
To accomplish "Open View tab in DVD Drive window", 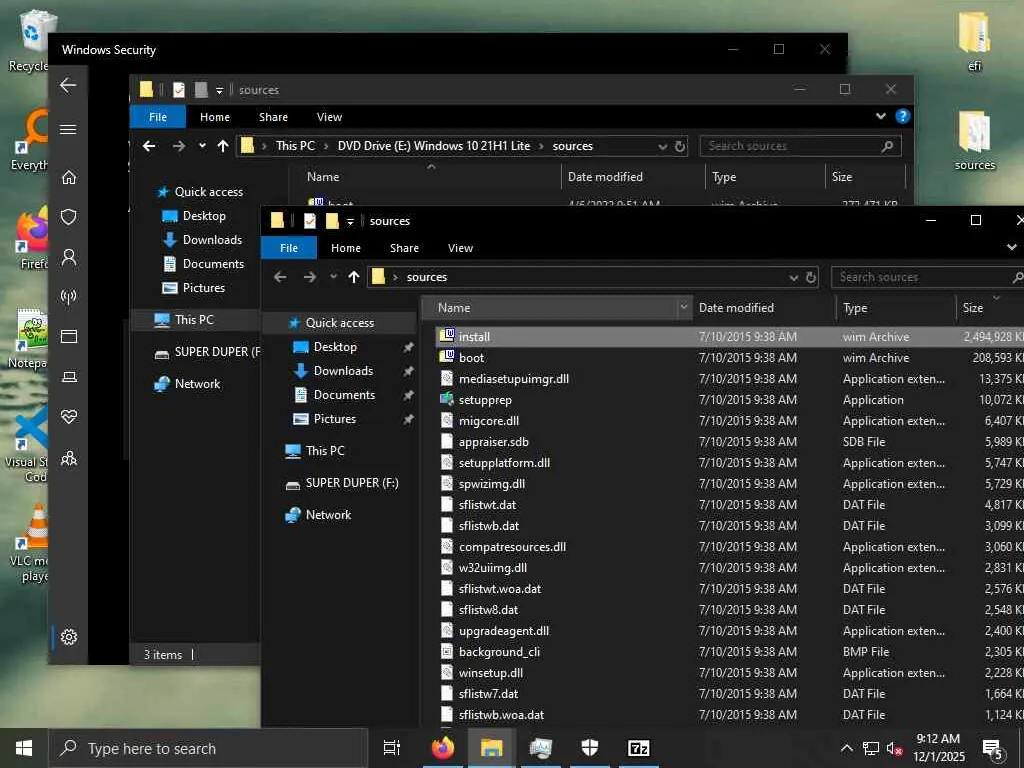I will click(x=329, y=117).
